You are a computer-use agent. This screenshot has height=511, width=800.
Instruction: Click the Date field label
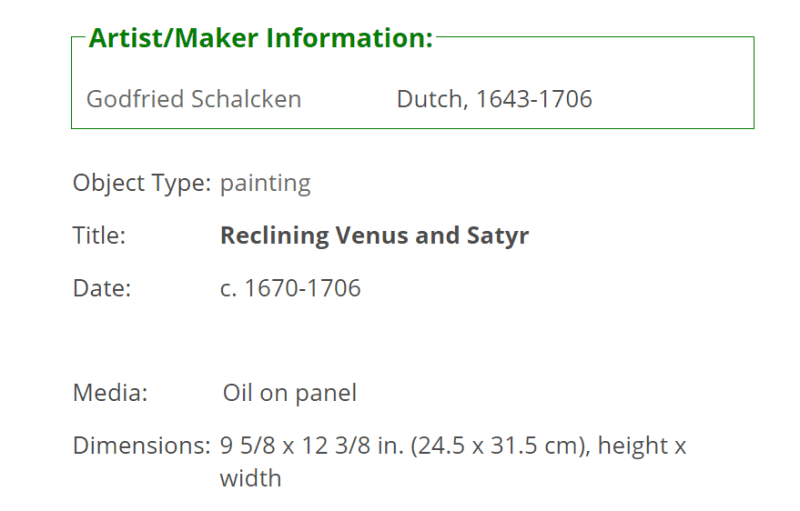click(102, 288)
